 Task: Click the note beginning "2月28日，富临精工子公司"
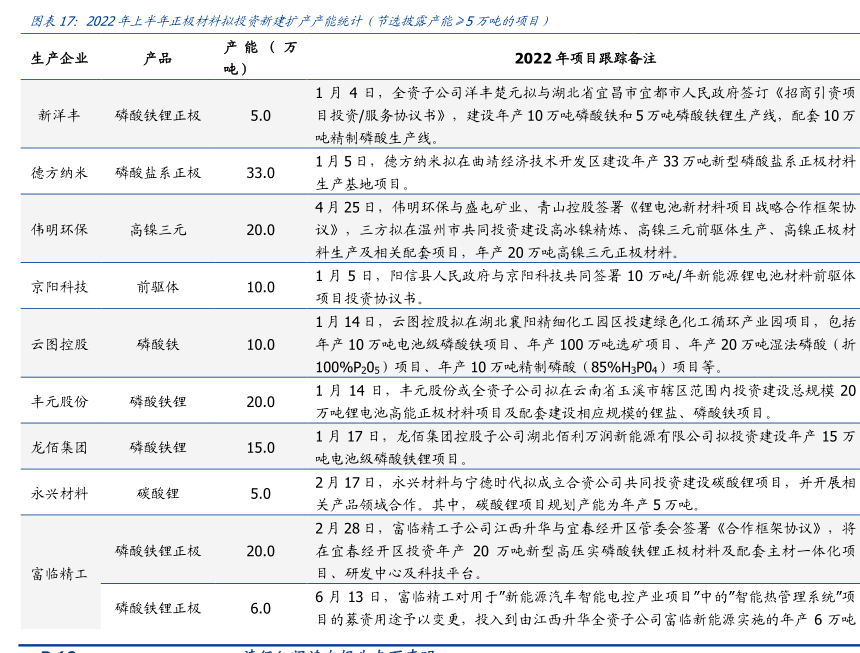click(585, 551)
